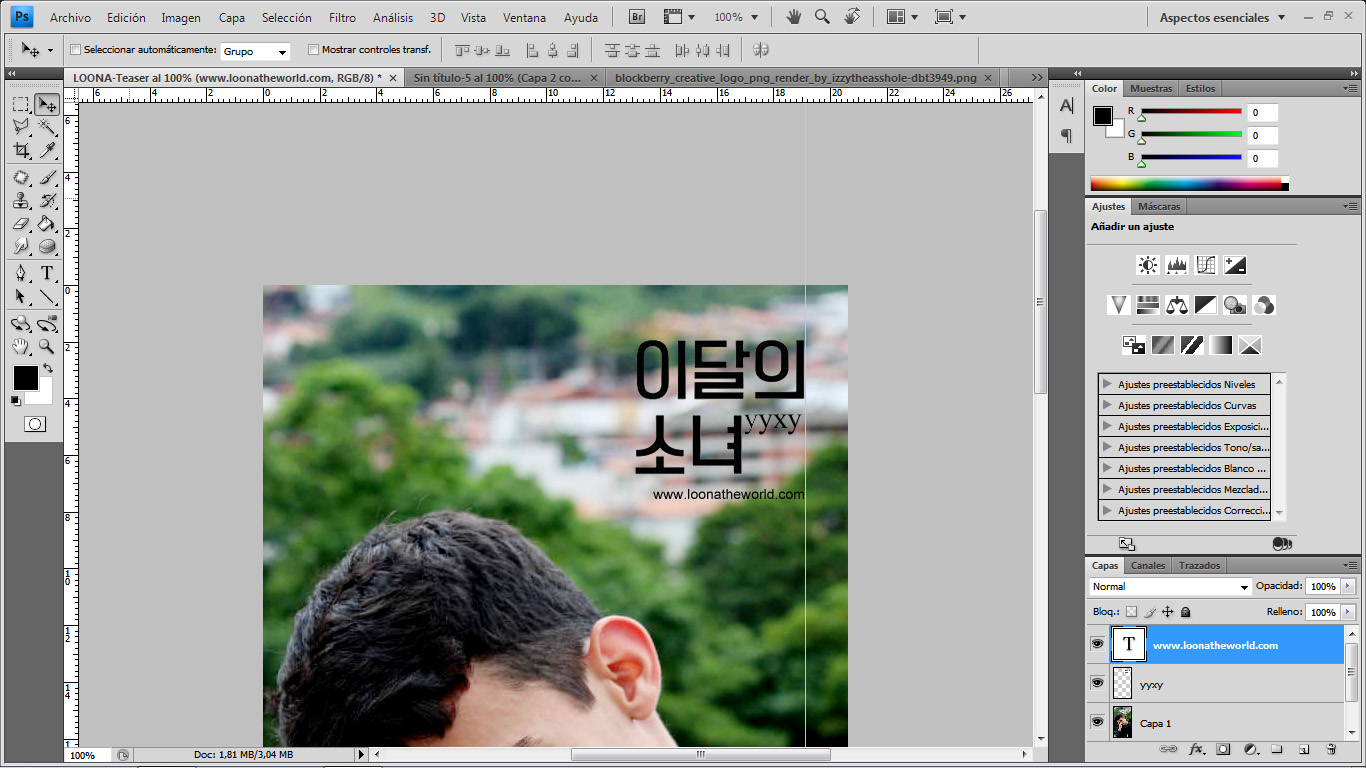1366x768 pixels.
Task: Open the Color panel options menu
Action: pyautogui.click(x=1350, y=88)
